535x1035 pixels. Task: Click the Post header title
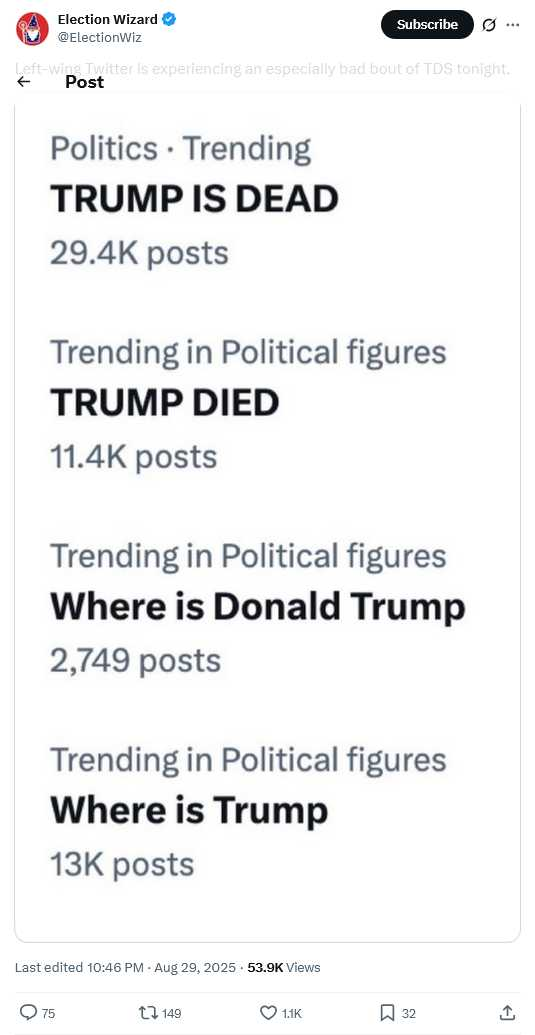click(x=84, y=82)
